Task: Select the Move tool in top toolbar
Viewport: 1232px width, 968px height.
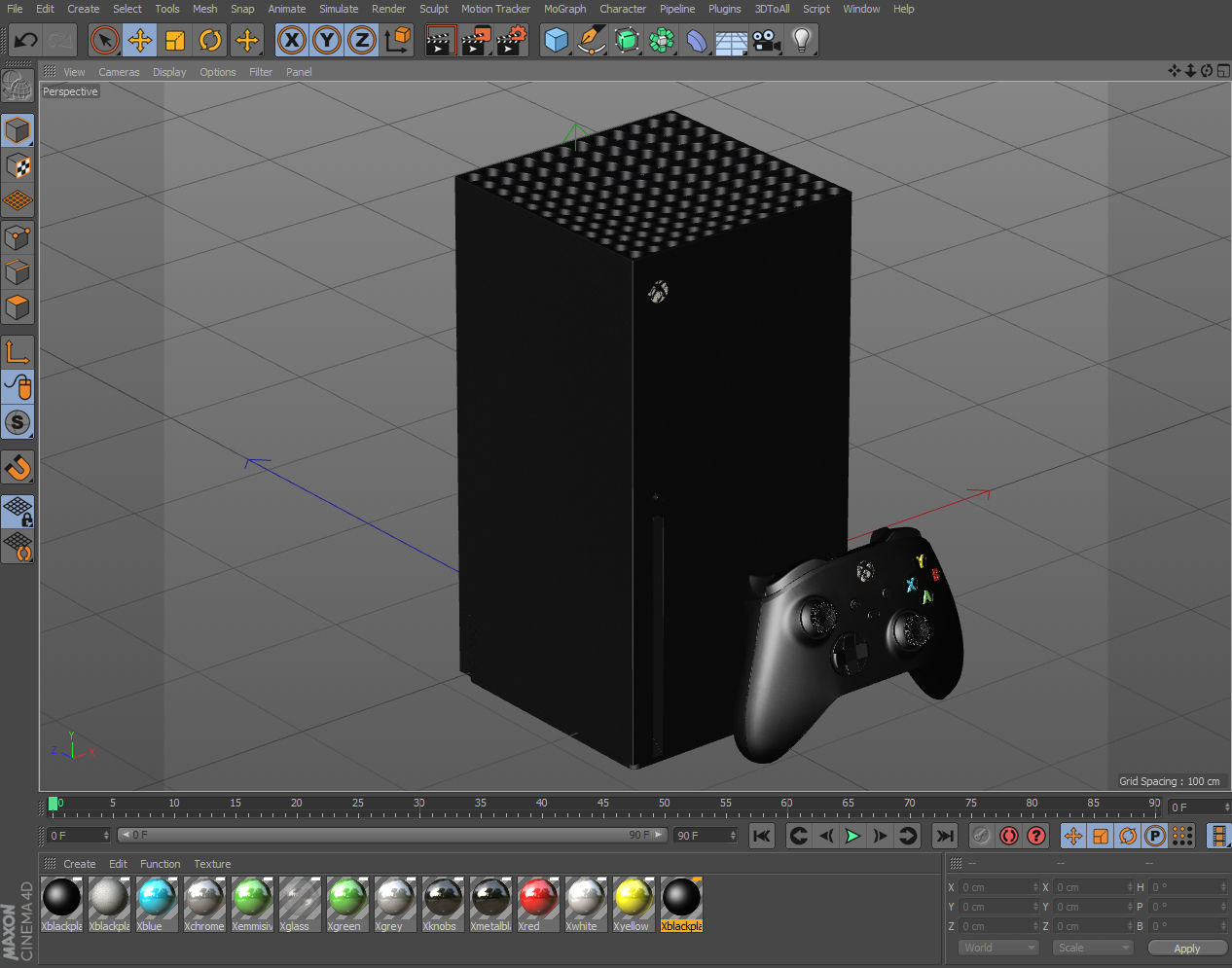Action: tap(140, 41)
